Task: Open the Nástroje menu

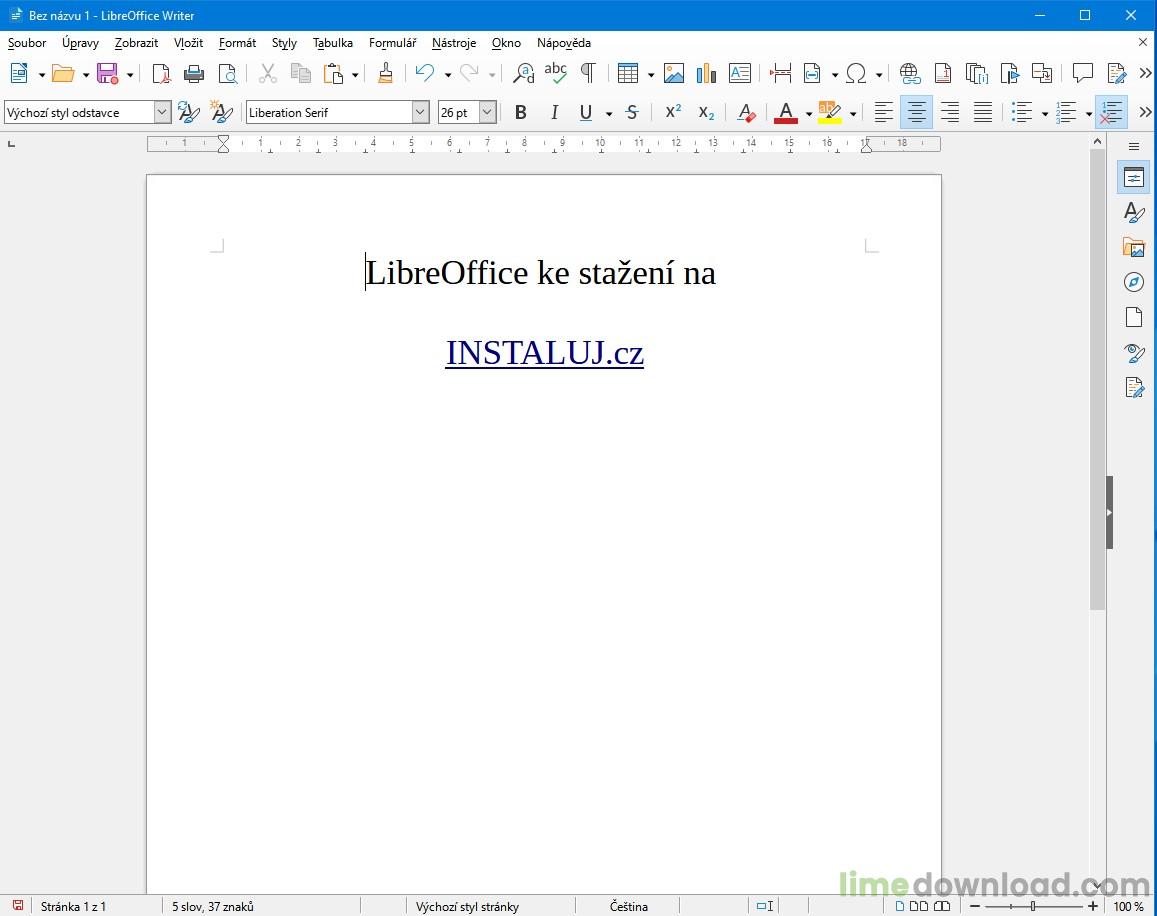Action: point(453,43)
